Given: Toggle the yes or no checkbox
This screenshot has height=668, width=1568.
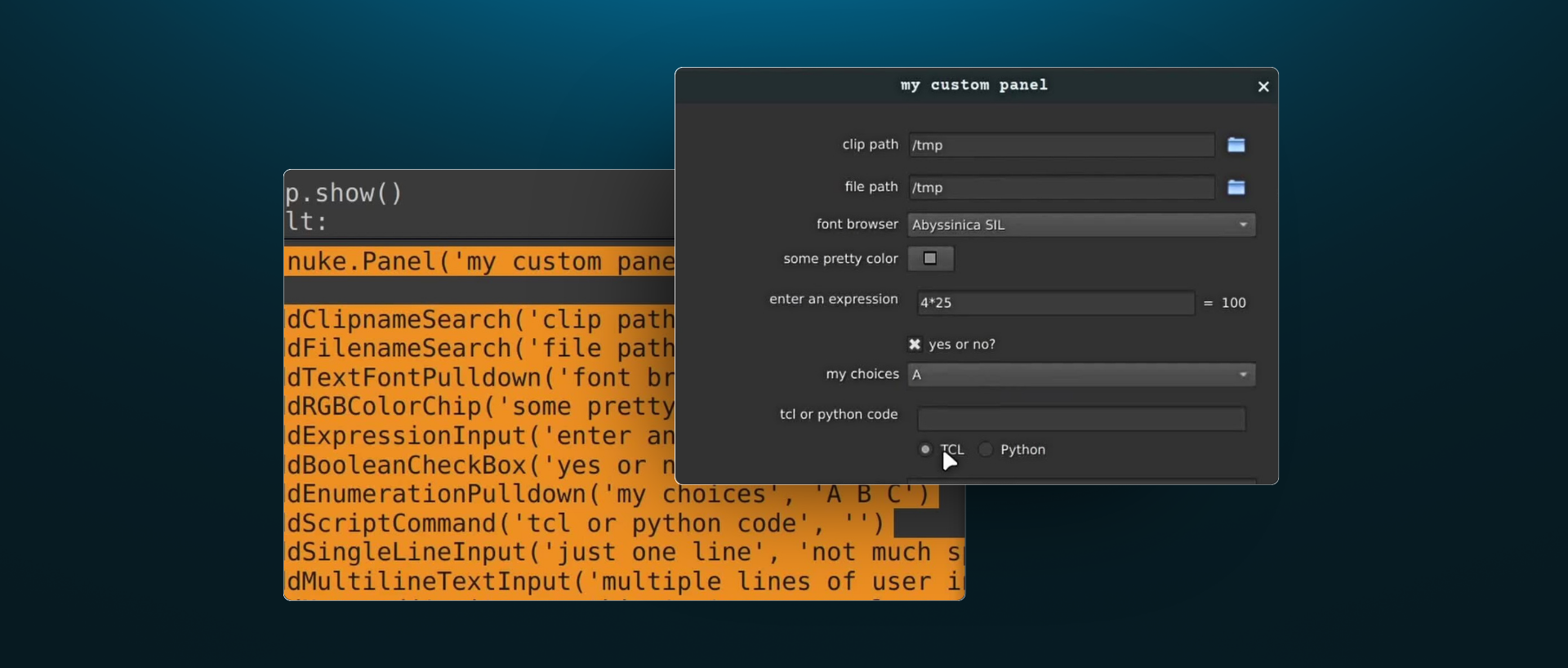Looking at the screenshot, I should [x=915, y=345].
